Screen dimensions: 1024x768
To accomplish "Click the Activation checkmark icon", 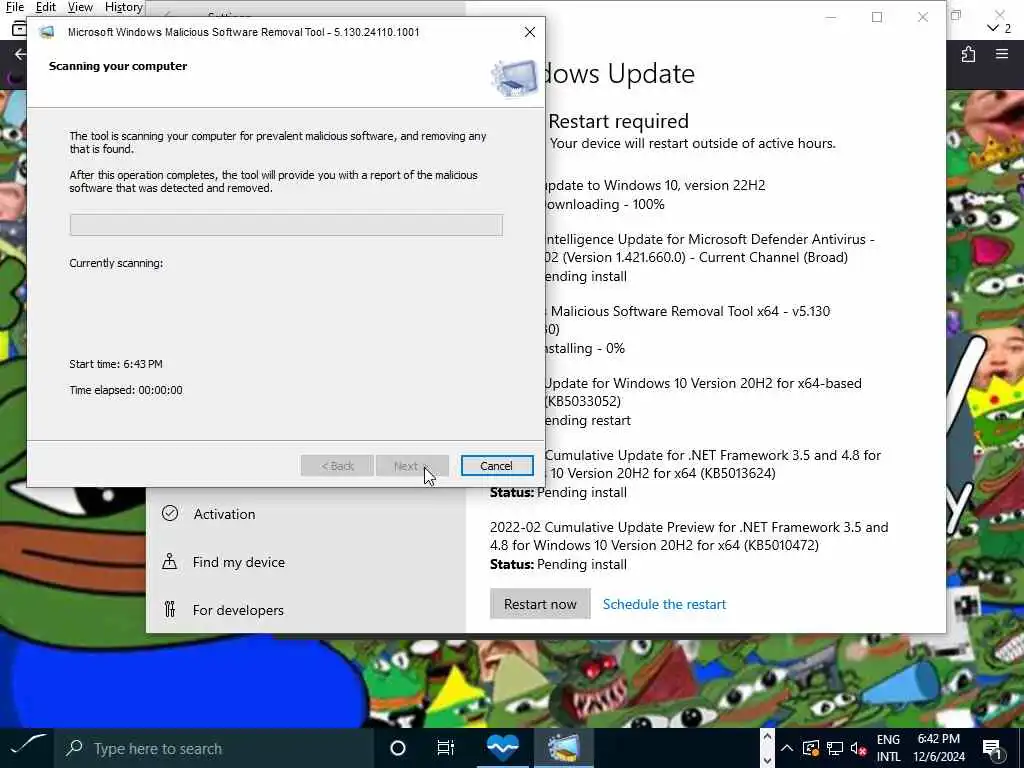I will point(170,513).
